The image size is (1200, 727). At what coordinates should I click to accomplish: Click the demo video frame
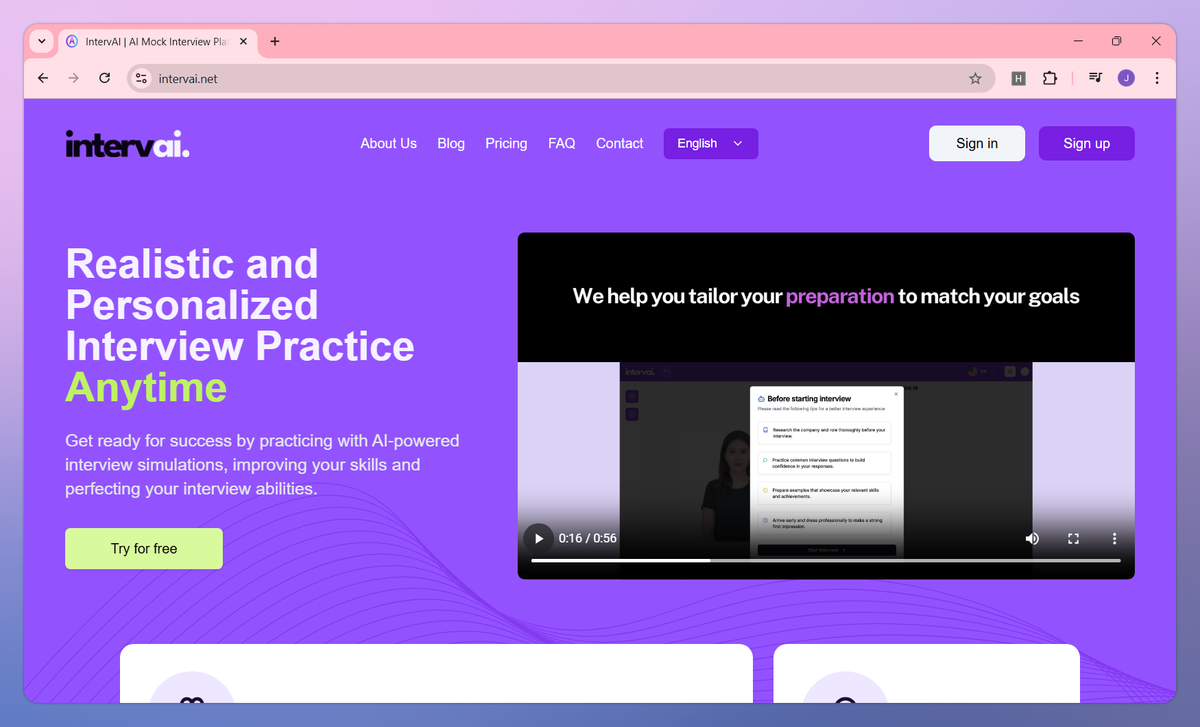pos(826,405)
